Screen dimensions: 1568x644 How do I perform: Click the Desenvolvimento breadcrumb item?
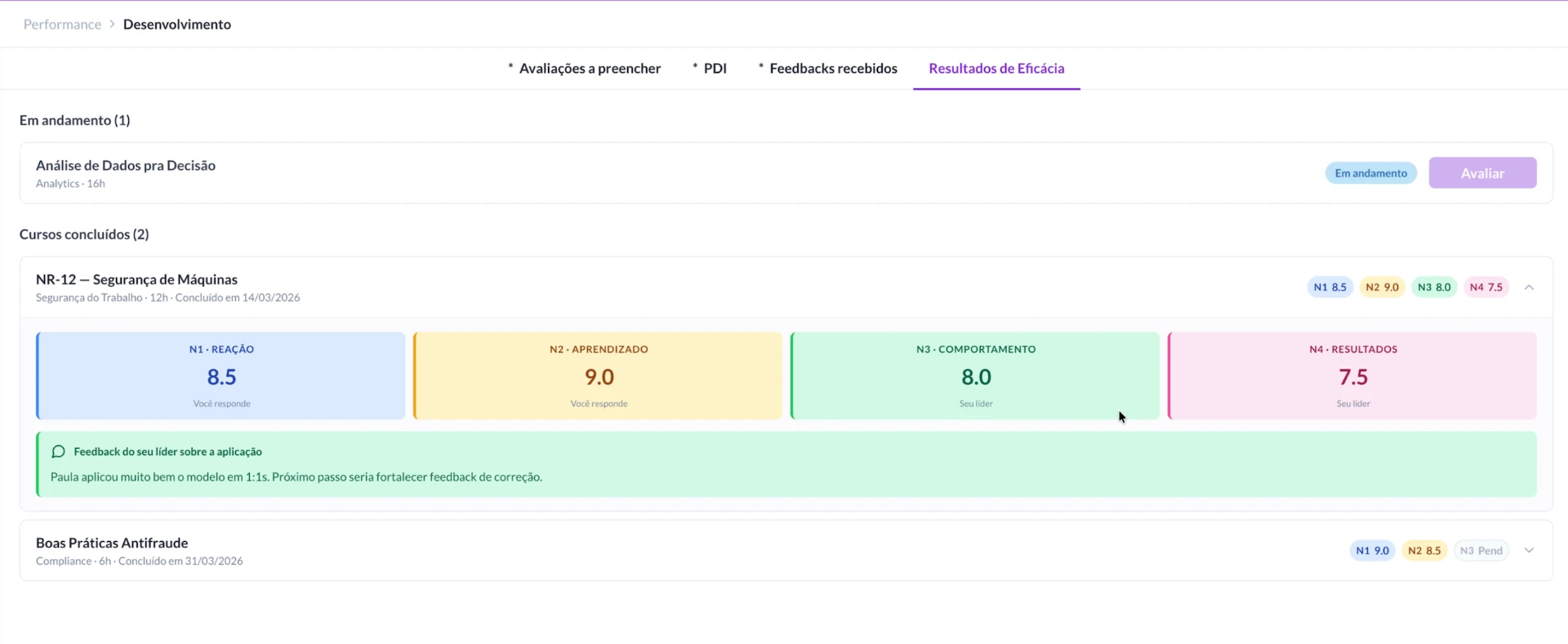[x=177, y=25]
